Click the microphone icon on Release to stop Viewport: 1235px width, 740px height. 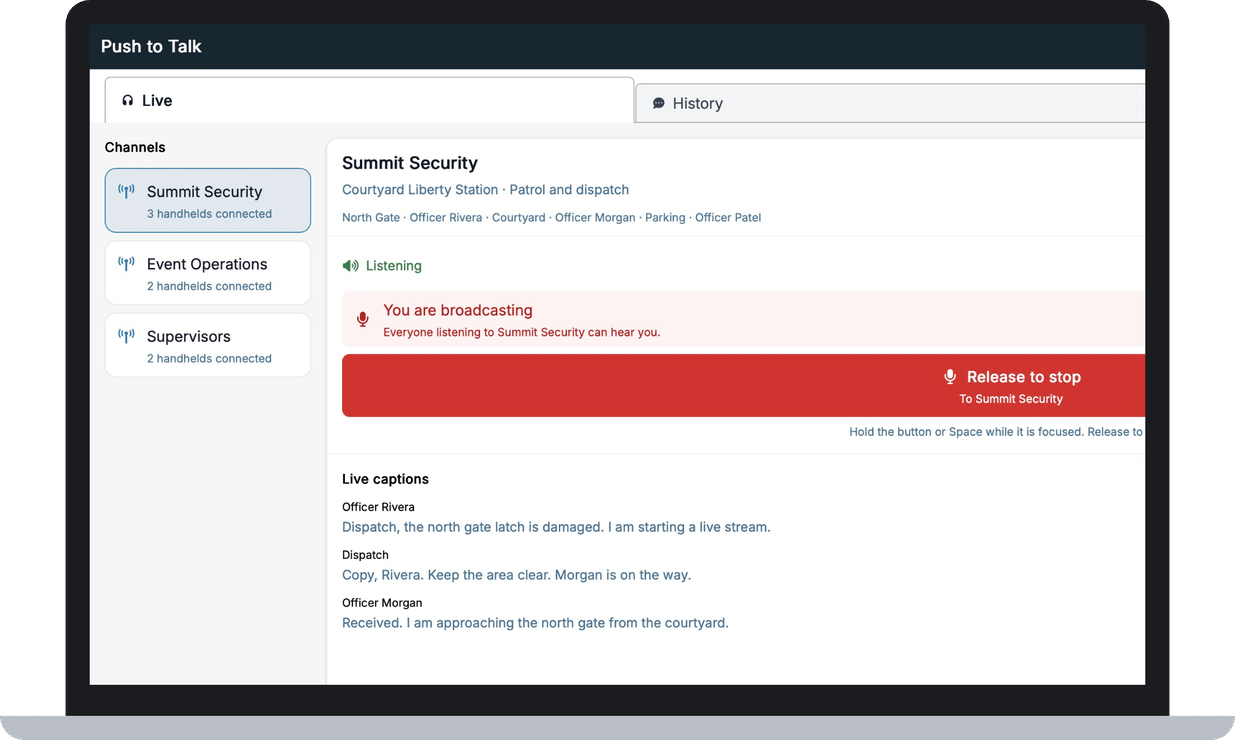[951, 377]
